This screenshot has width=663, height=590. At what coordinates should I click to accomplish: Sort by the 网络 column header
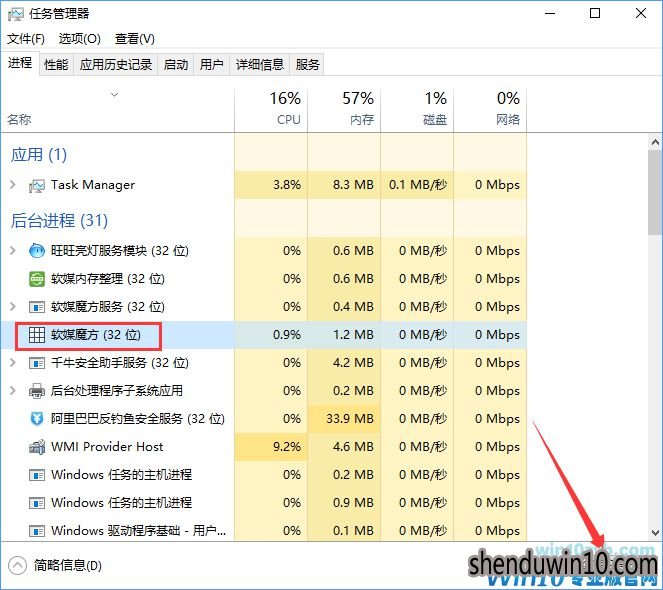[x=490, y=109]
